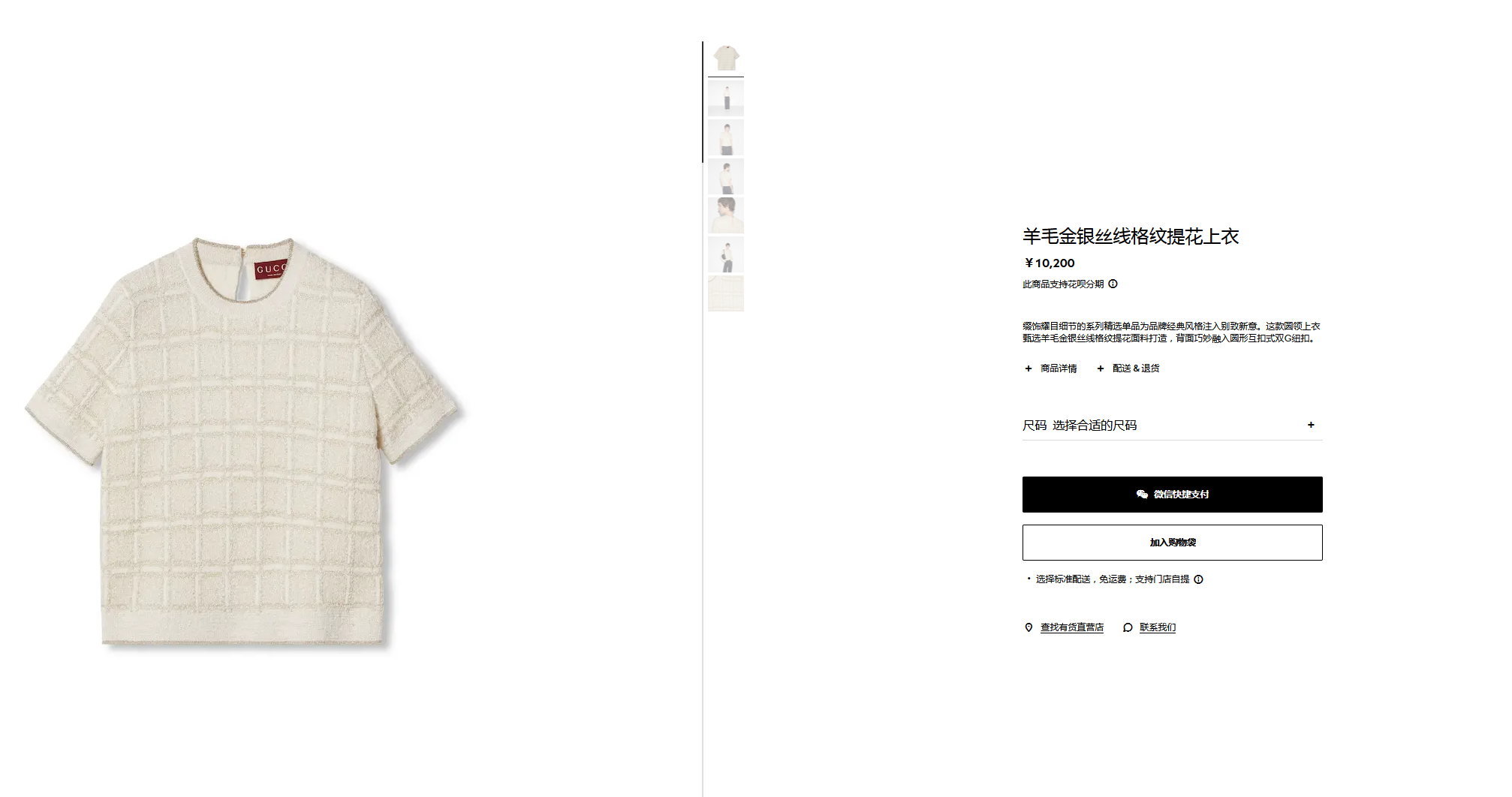Select the fifth thumbnail showing the model's back closeup

726,215
